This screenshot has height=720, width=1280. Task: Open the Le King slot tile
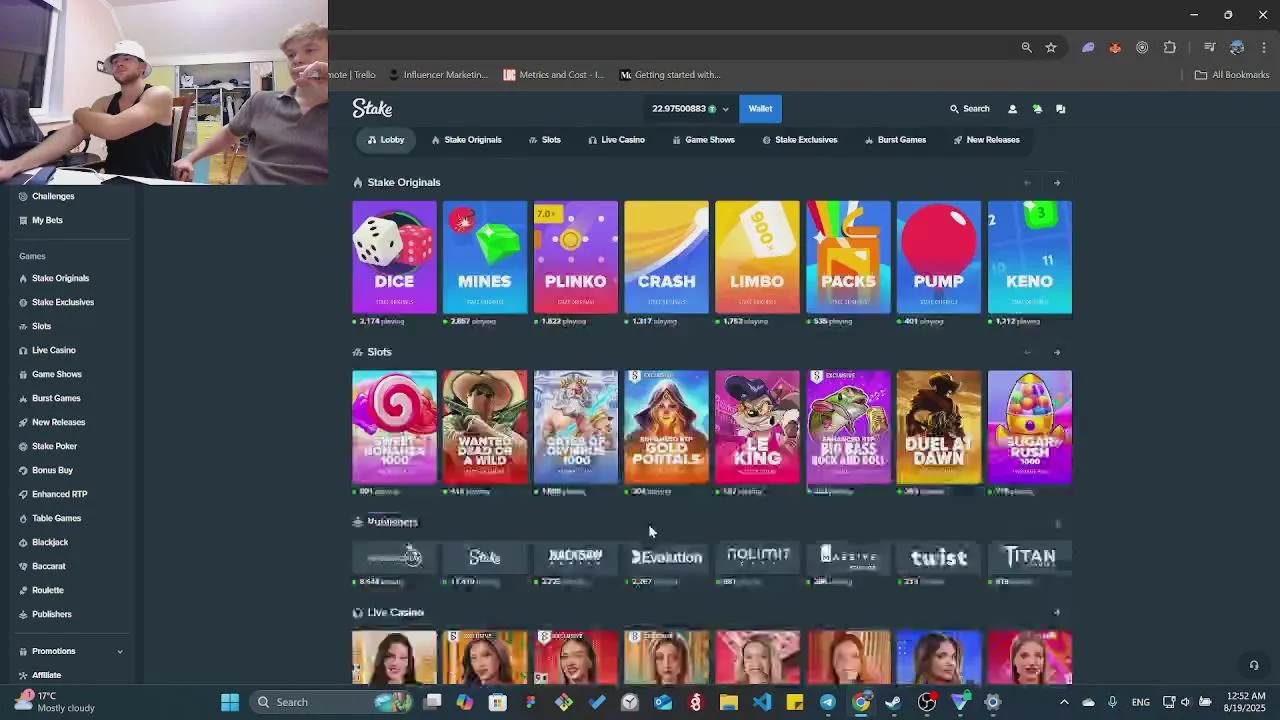pyautogui.click(x=757, y=427)
